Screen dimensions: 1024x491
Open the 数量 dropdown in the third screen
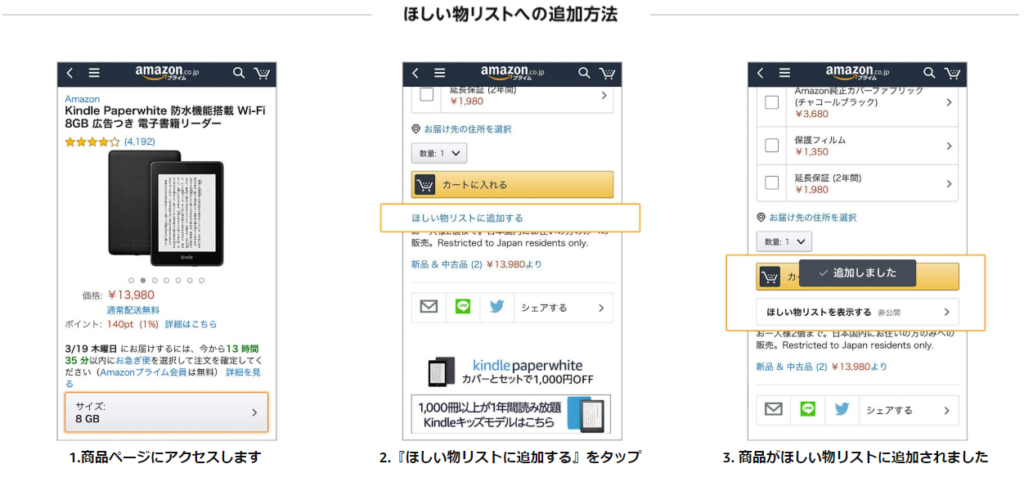[784, 242]
